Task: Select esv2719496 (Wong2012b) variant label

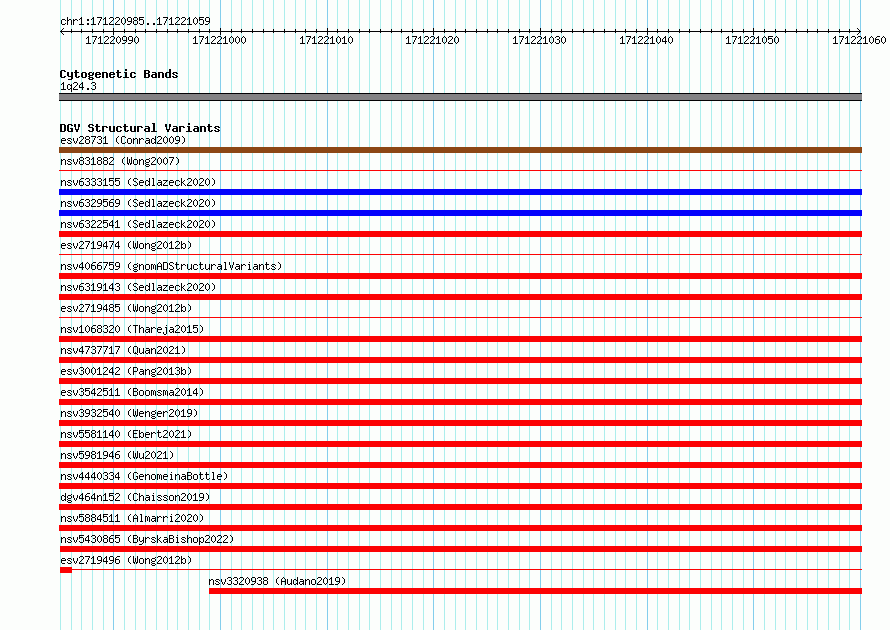Action: click(x=126, y=560)
